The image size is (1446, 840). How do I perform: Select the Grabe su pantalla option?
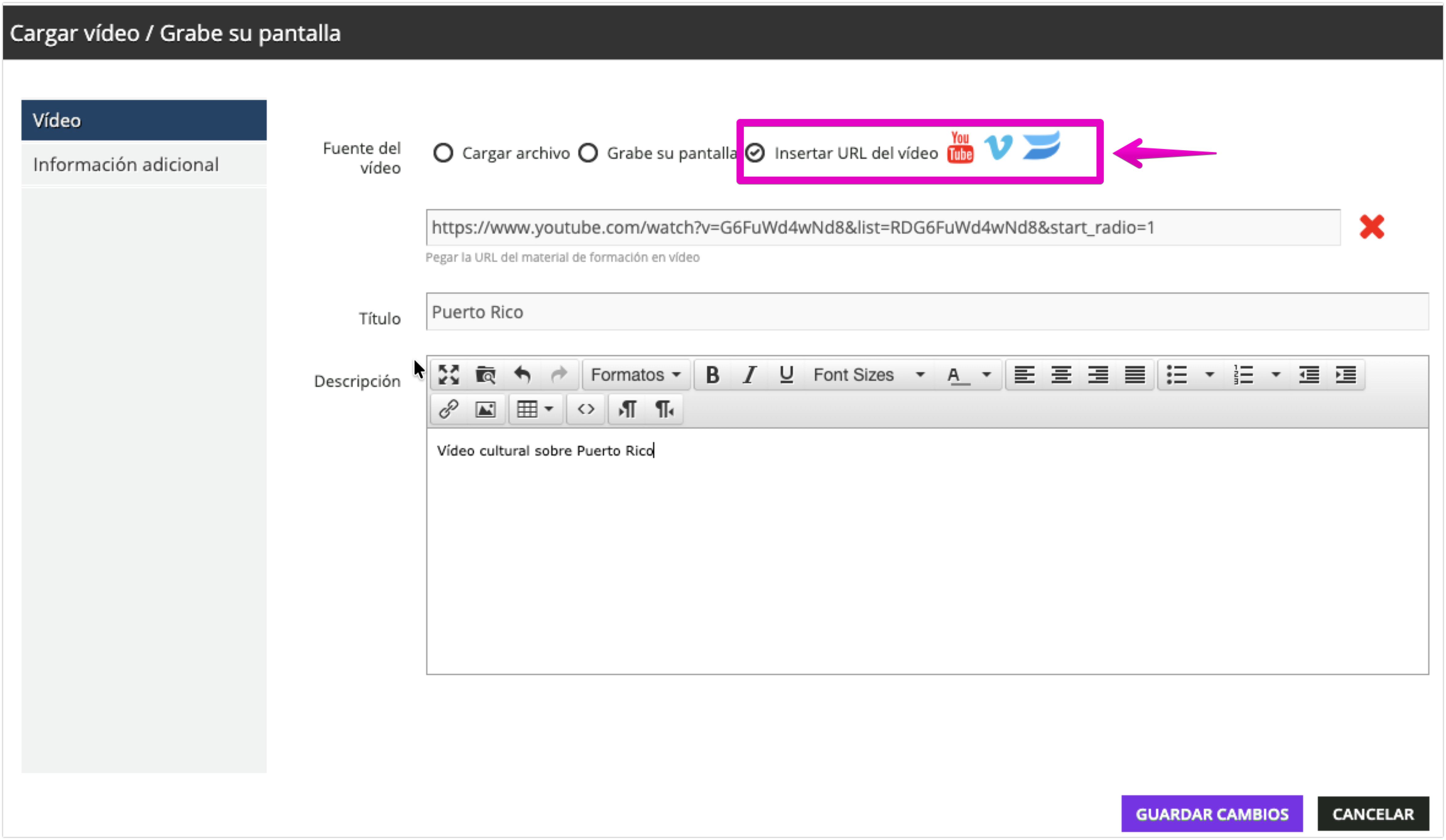point(588,153)
